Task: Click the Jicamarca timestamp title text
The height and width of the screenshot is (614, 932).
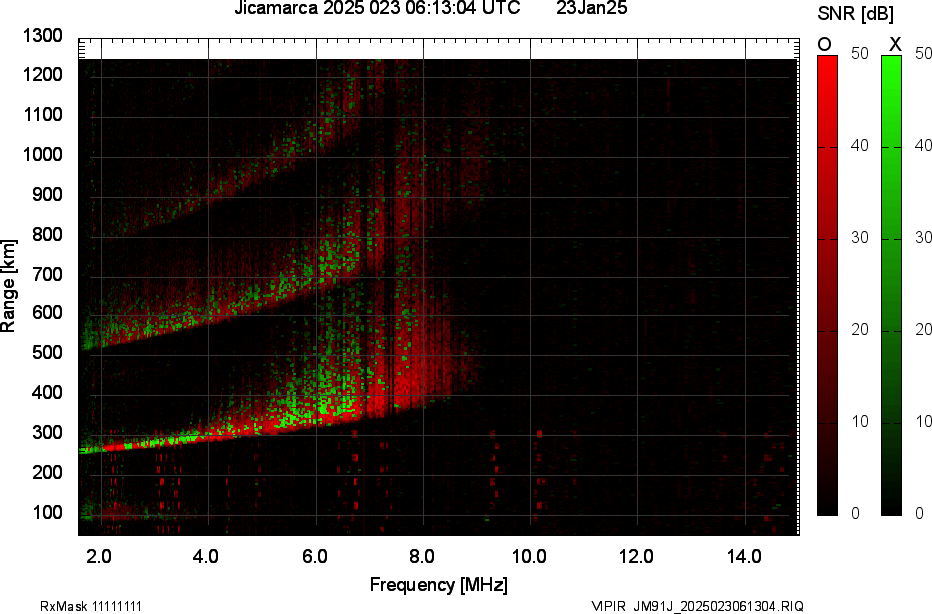Action: 376,9
